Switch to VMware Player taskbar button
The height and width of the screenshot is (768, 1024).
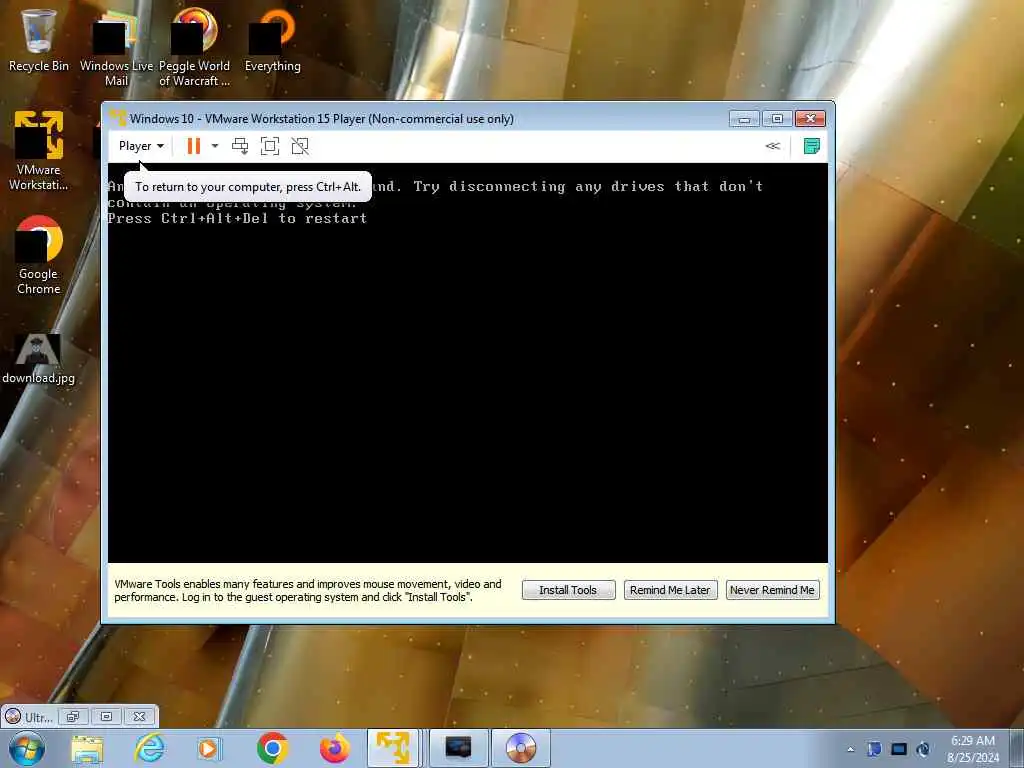393,748
